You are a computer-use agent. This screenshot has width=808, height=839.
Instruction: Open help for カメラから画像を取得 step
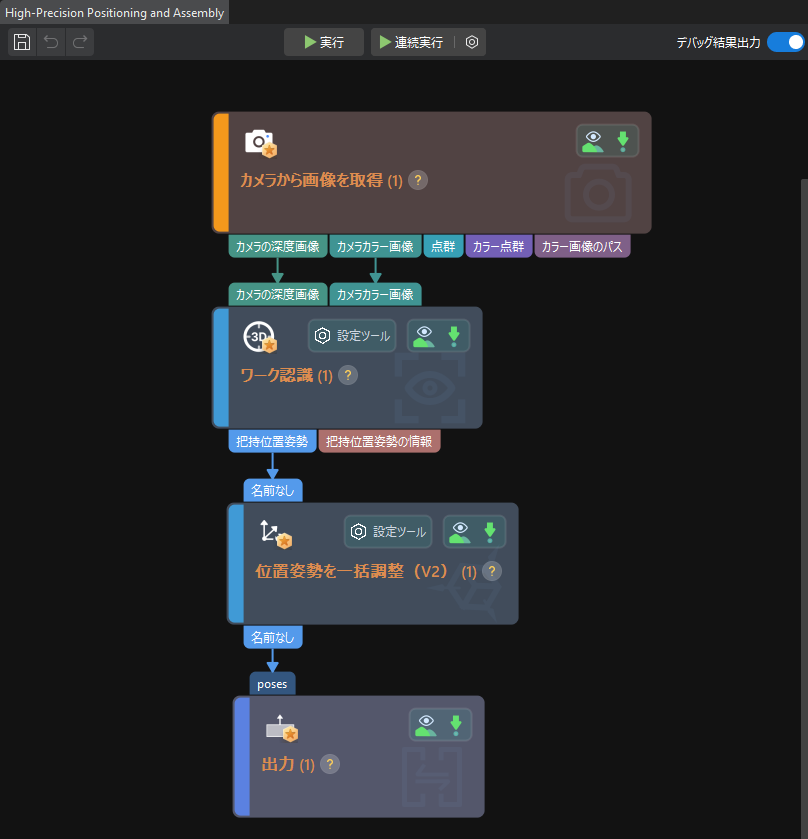[x=418, y=180]
